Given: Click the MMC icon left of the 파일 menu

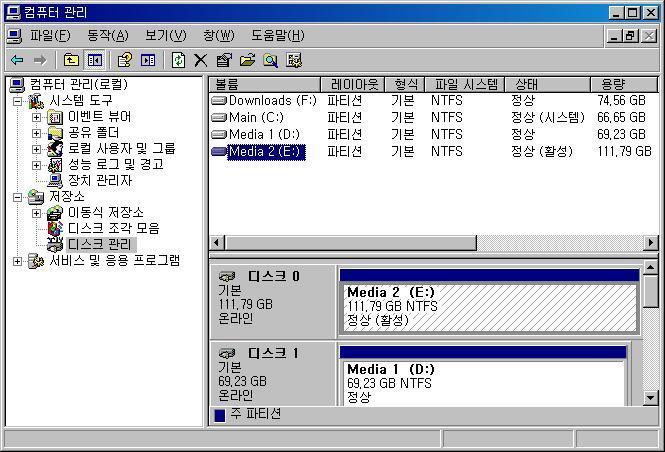Looking at the screenshot, I should (14, 36).
